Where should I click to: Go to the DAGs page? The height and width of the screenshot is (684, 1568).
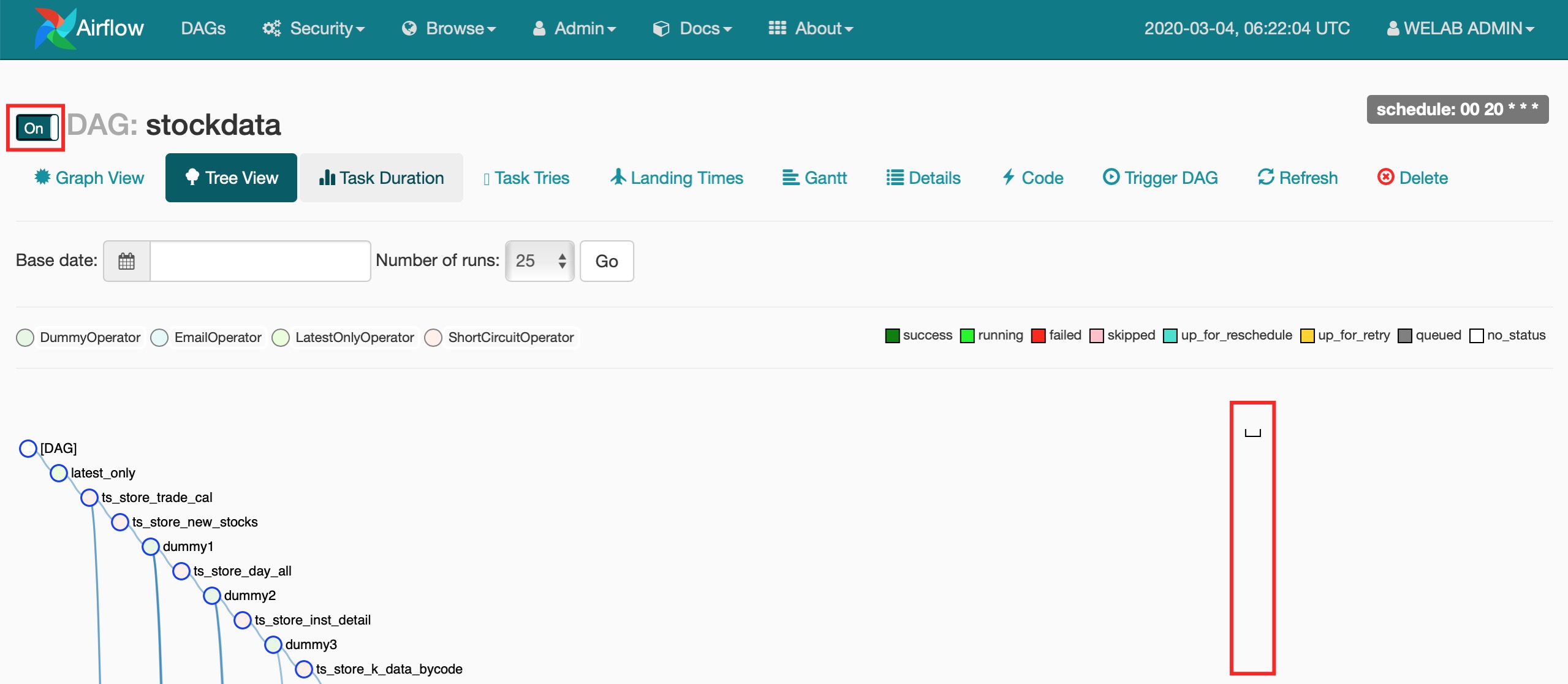203,29
